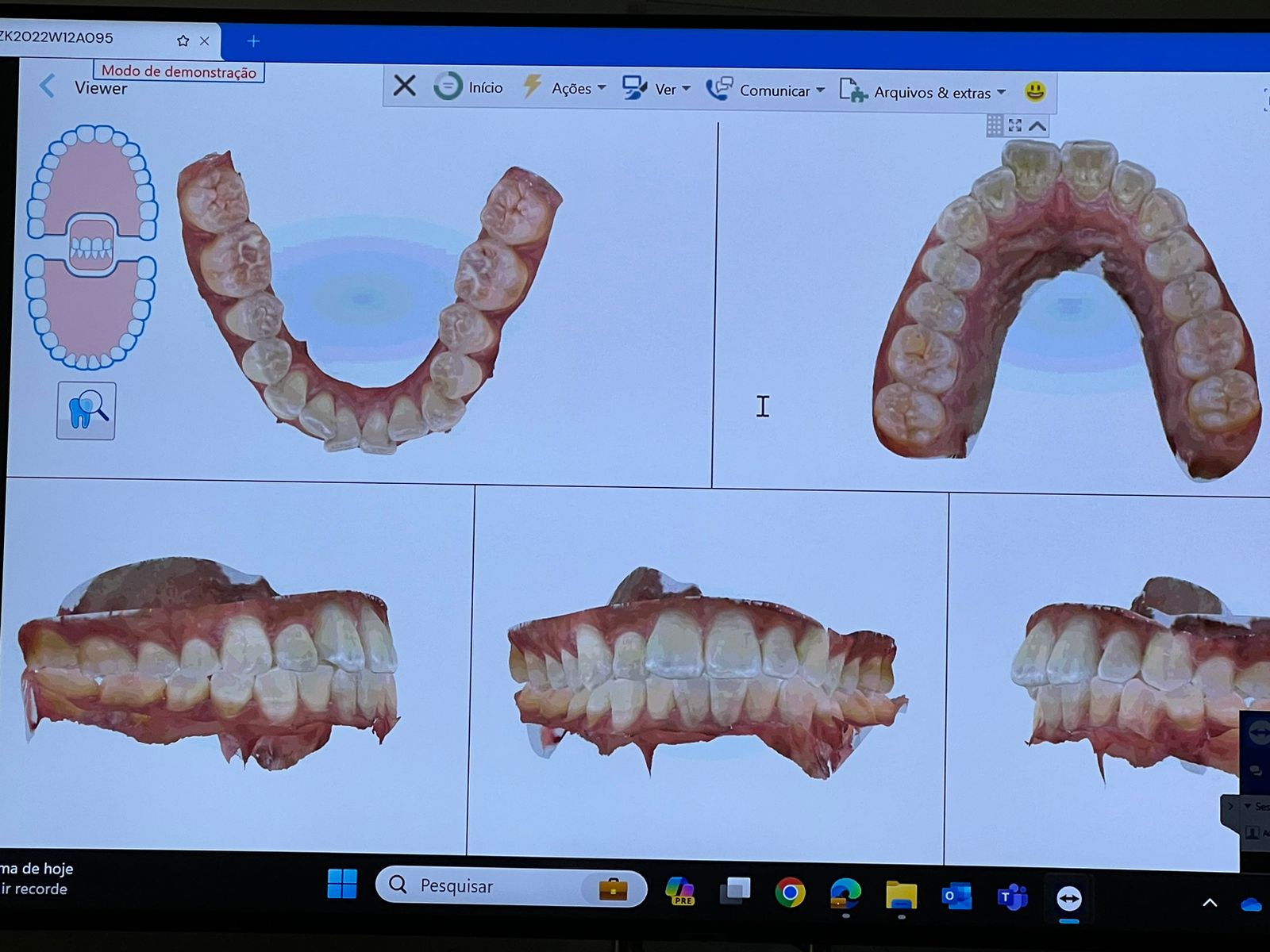Viewport: 1270px width, 952px height.
Task: Open the Arquivos & extras dropdown
Action: pyautogui.click(x=940, y=93)
